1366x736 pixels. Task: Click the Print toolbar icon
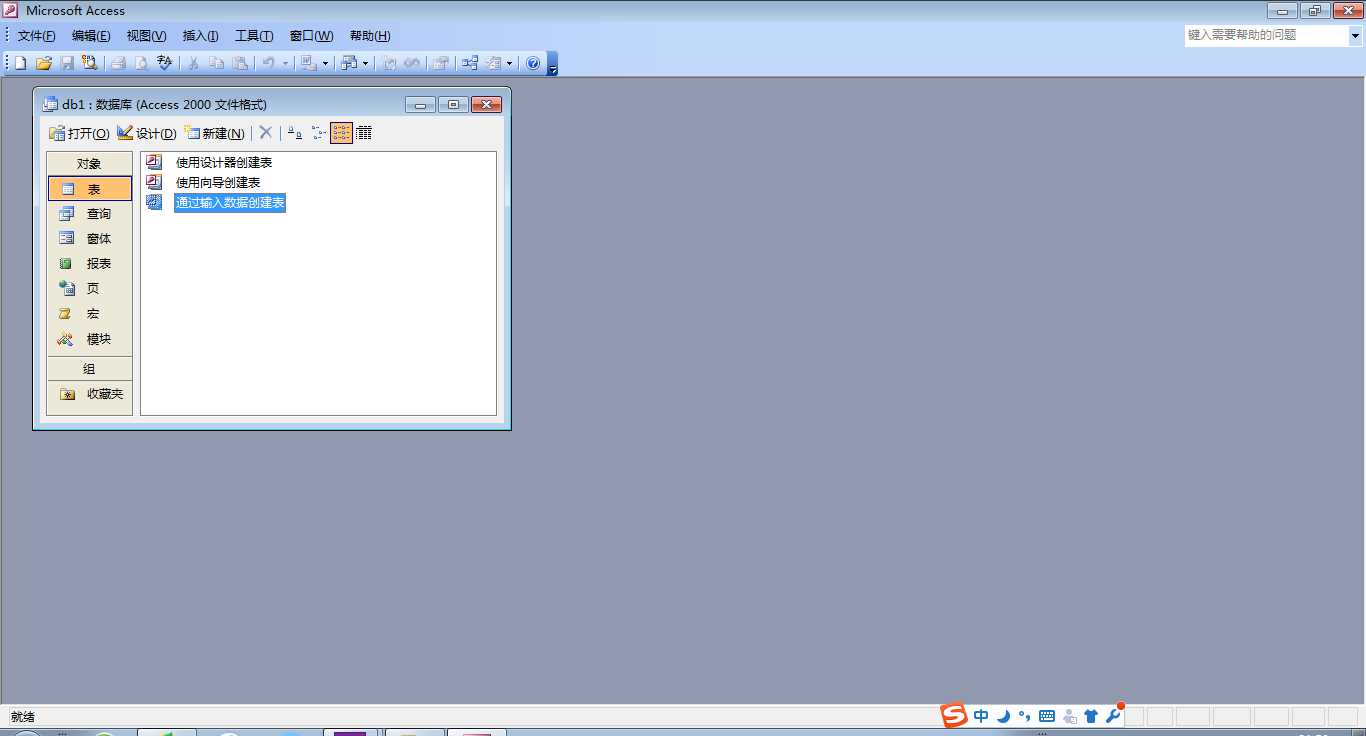[119, 63]
